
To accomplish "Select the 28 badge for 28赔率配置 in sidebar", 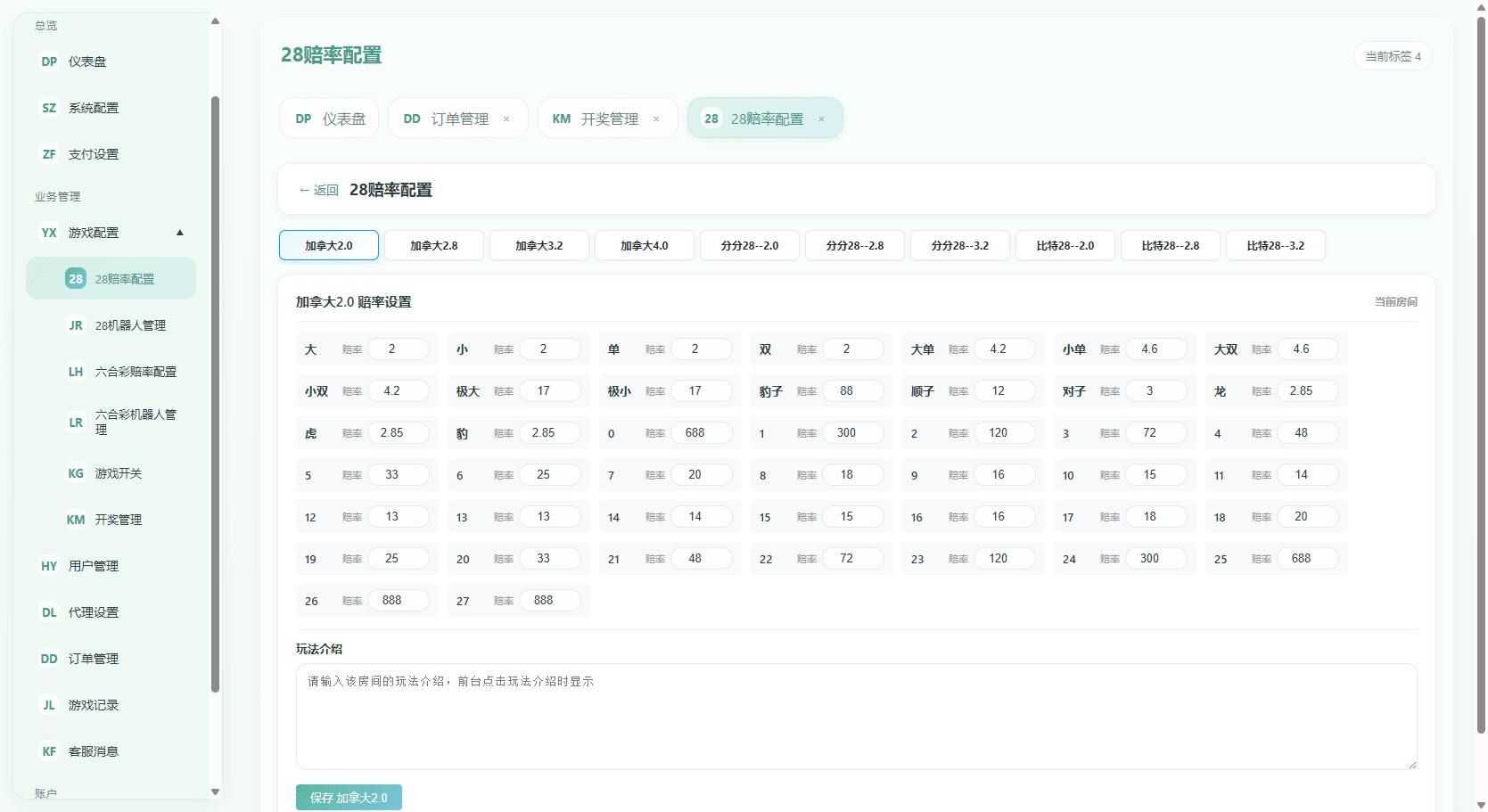I will (x=76, y=279).
